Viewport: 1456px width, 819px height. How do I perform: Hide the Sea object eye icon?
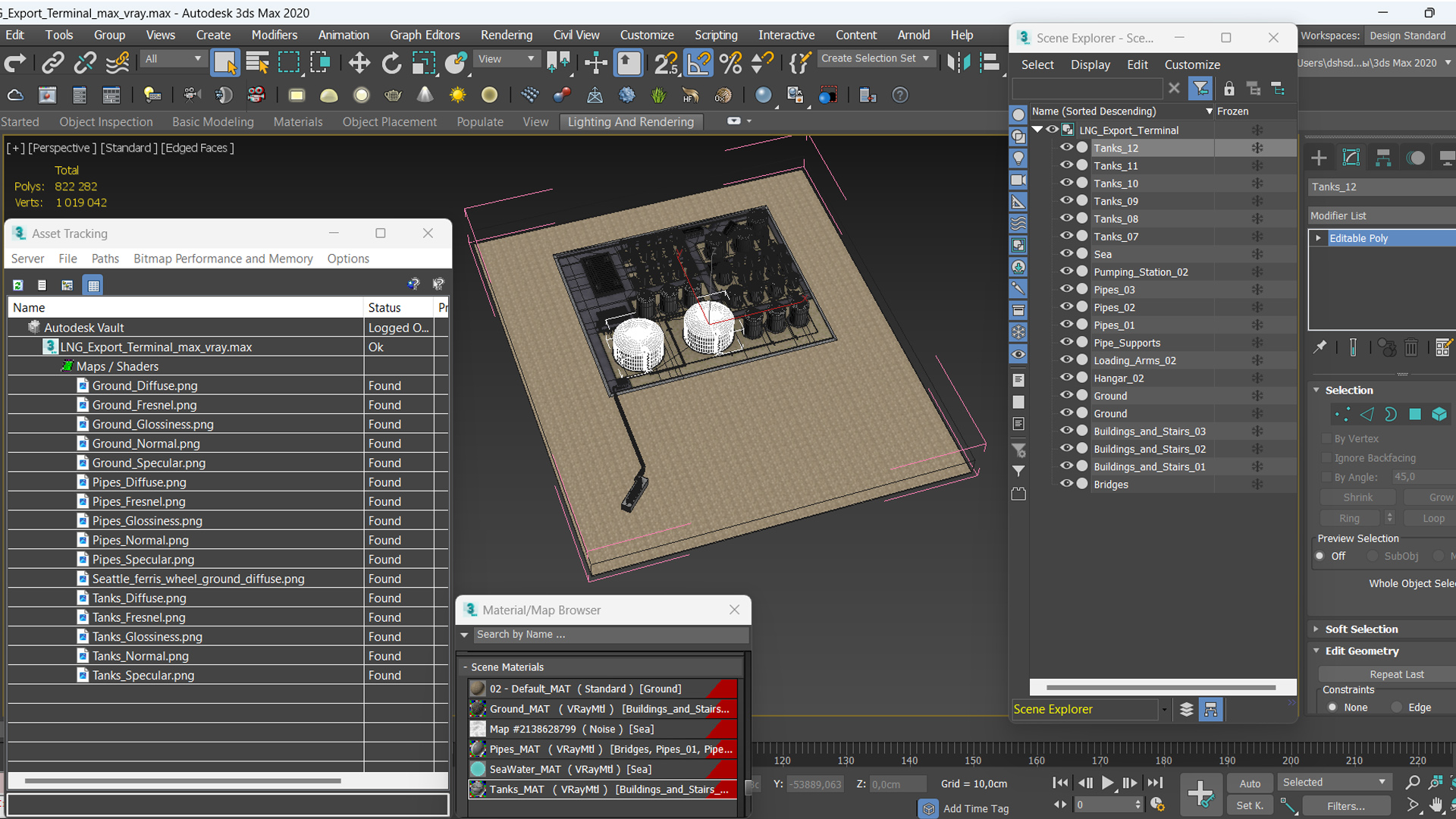[x=1066, y=254]
